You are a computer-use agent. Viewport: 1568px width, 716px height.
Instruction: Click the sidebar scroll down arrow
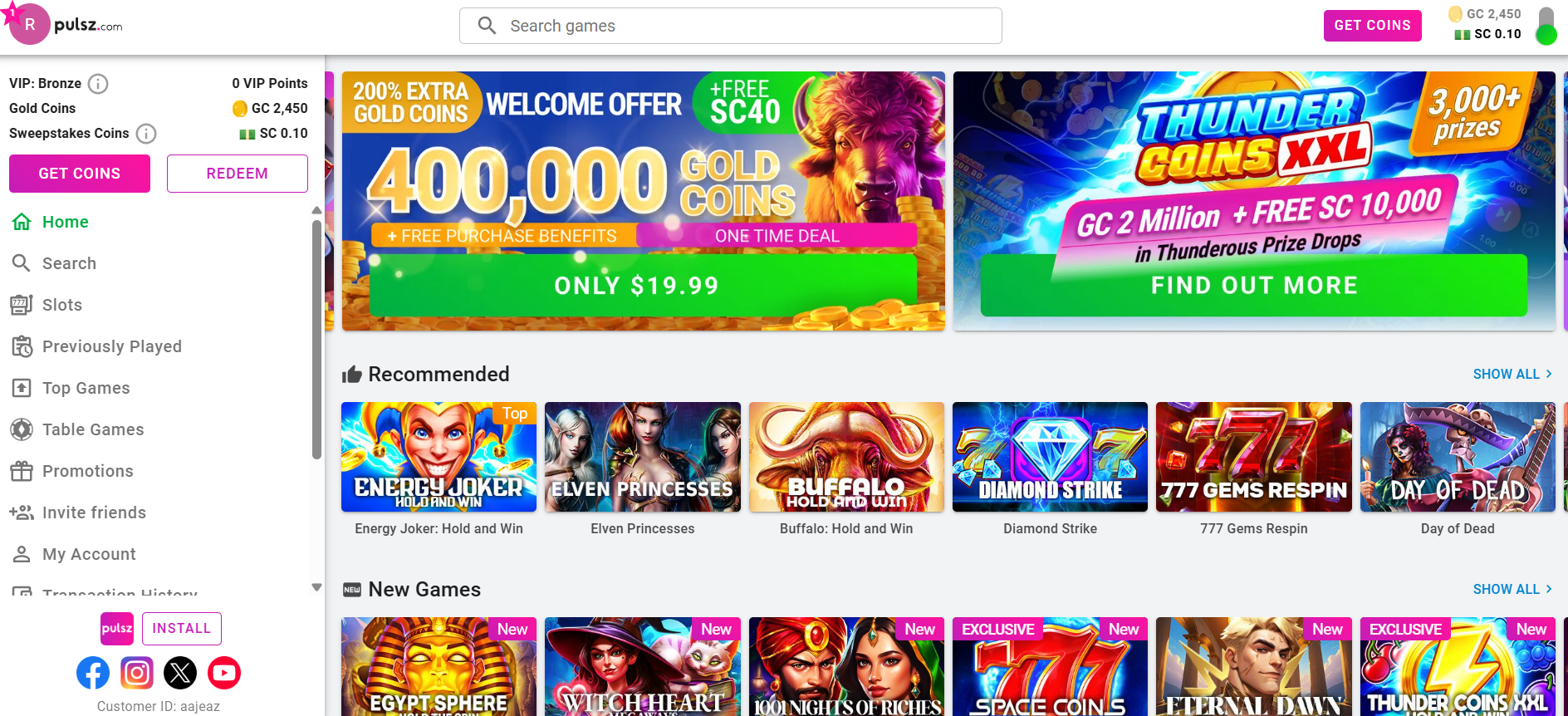click(x=316, y=587)
